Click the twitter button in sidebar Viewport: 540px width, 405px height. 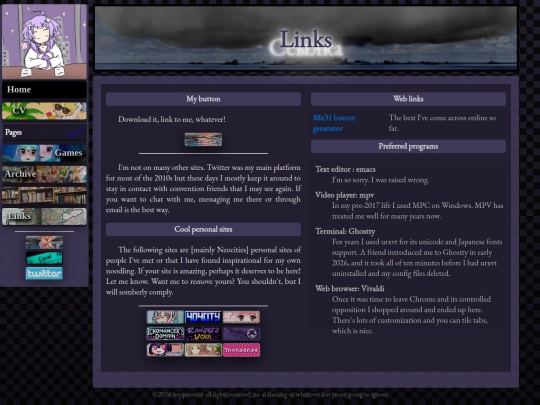pyautogui.click(x=44, y=273)
